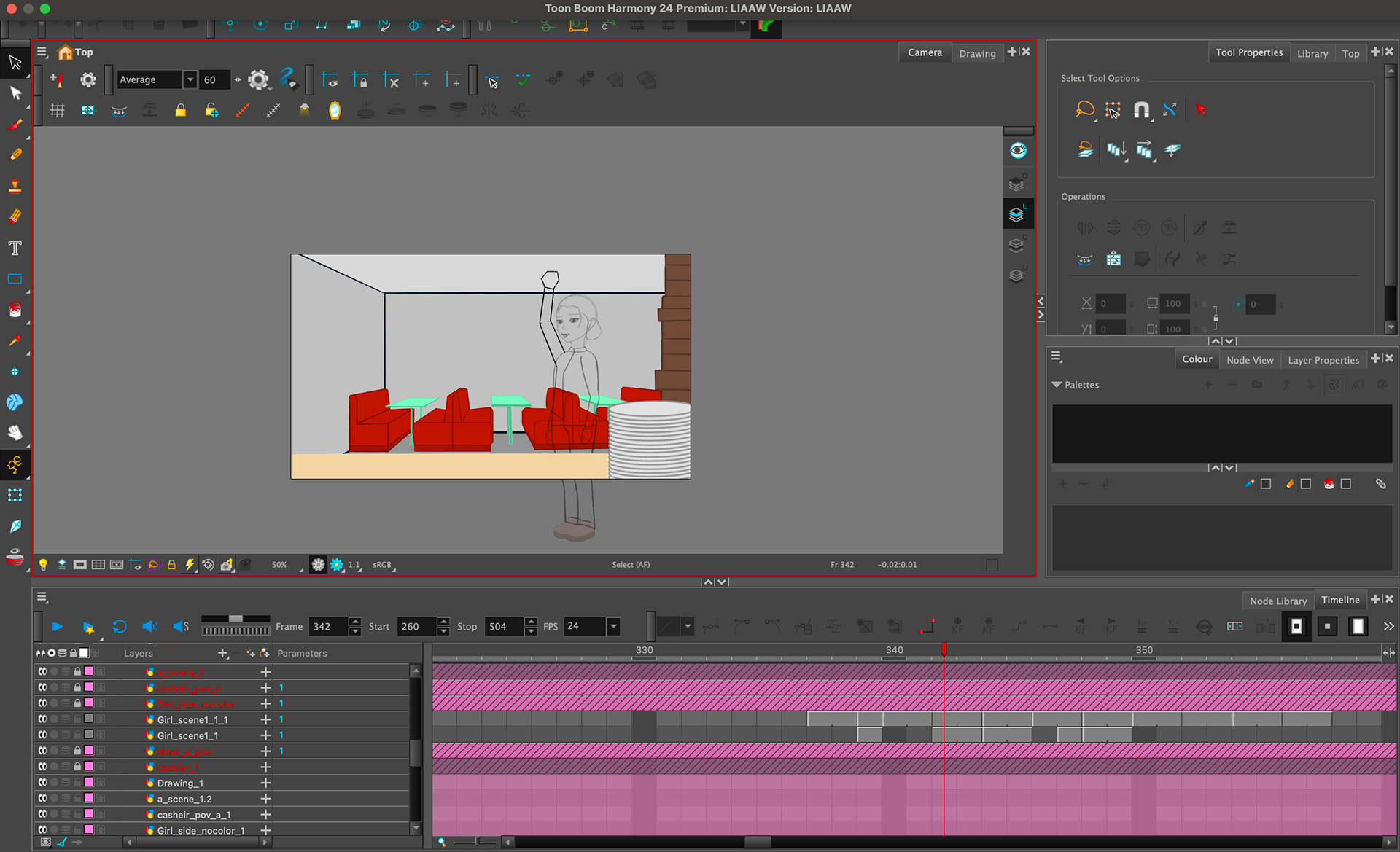Select the a_scene_1.2 layer
The width and height of the screenshot is (1400, 852).
coord(184,799)
